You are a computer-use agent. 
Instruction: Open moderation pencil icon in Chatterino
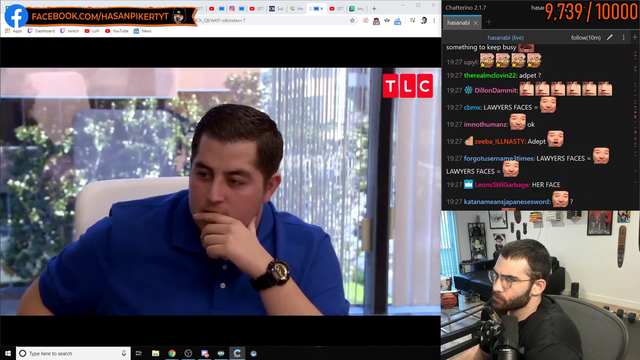pos(610,38)
